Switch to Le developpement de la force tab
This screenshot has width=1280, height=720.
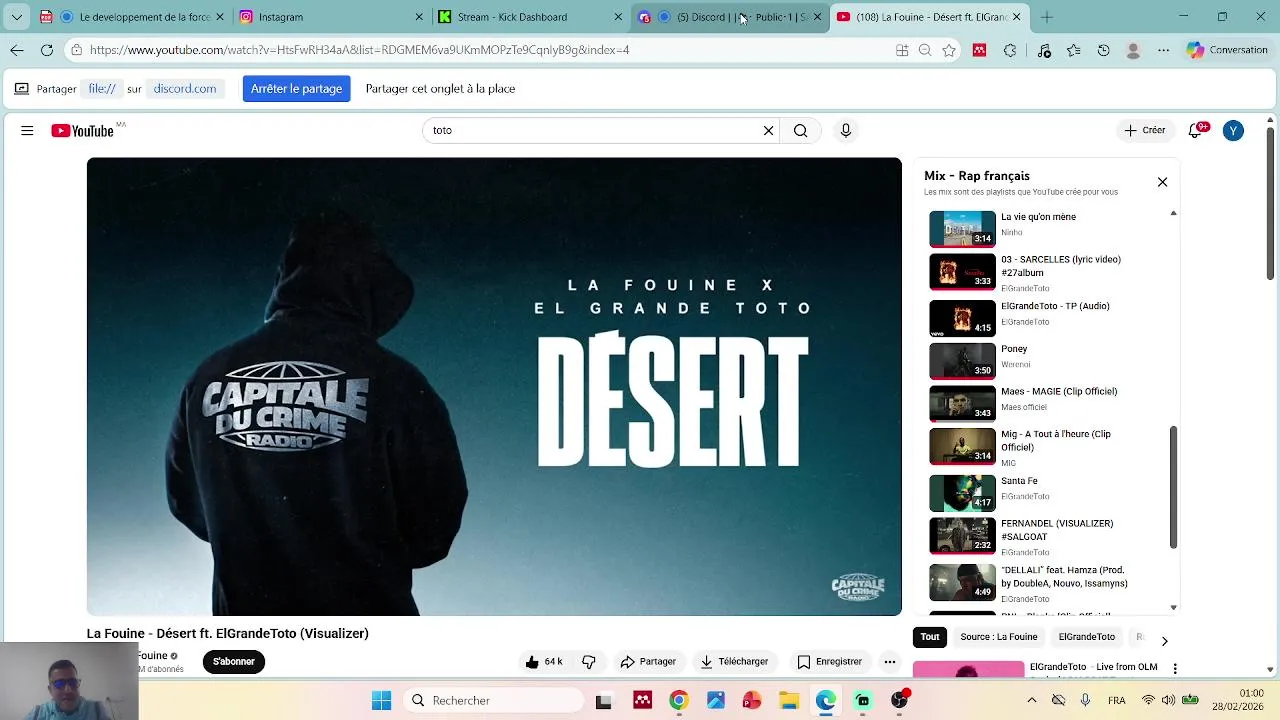coord(133,17)
